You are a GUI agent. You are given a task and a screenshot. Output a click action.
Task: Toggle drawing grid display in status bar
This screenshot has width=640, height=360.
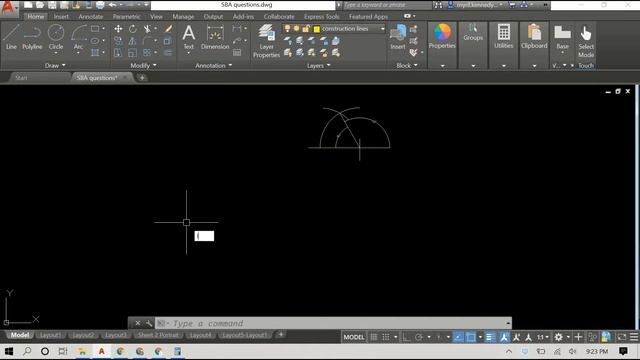[374, 337]
